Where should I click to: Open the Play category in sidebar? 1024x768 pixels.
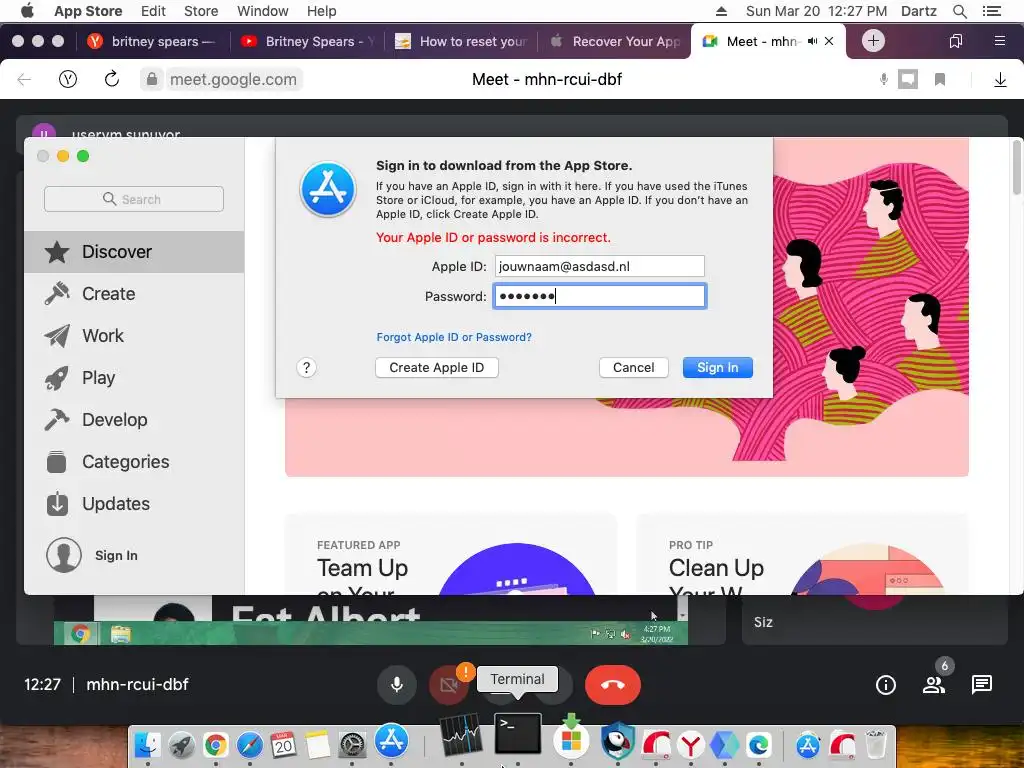tap(134, 377)
